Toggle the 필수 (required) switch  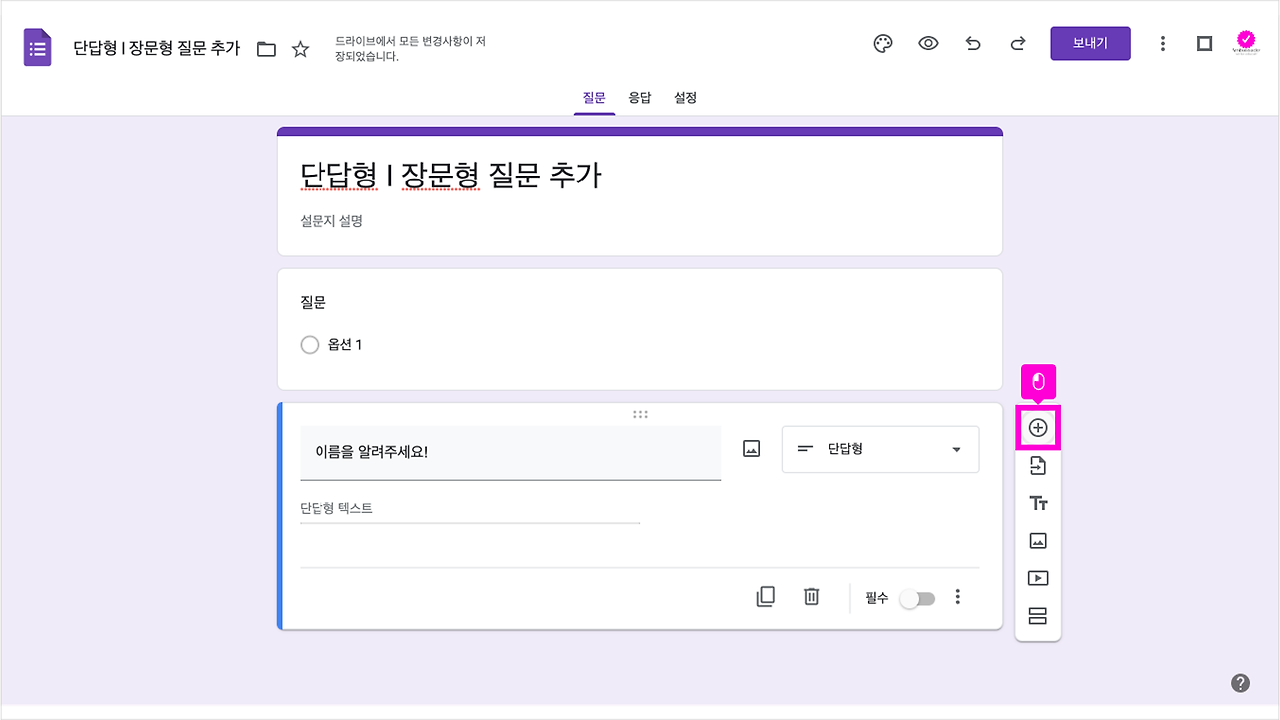click(917, 597)
